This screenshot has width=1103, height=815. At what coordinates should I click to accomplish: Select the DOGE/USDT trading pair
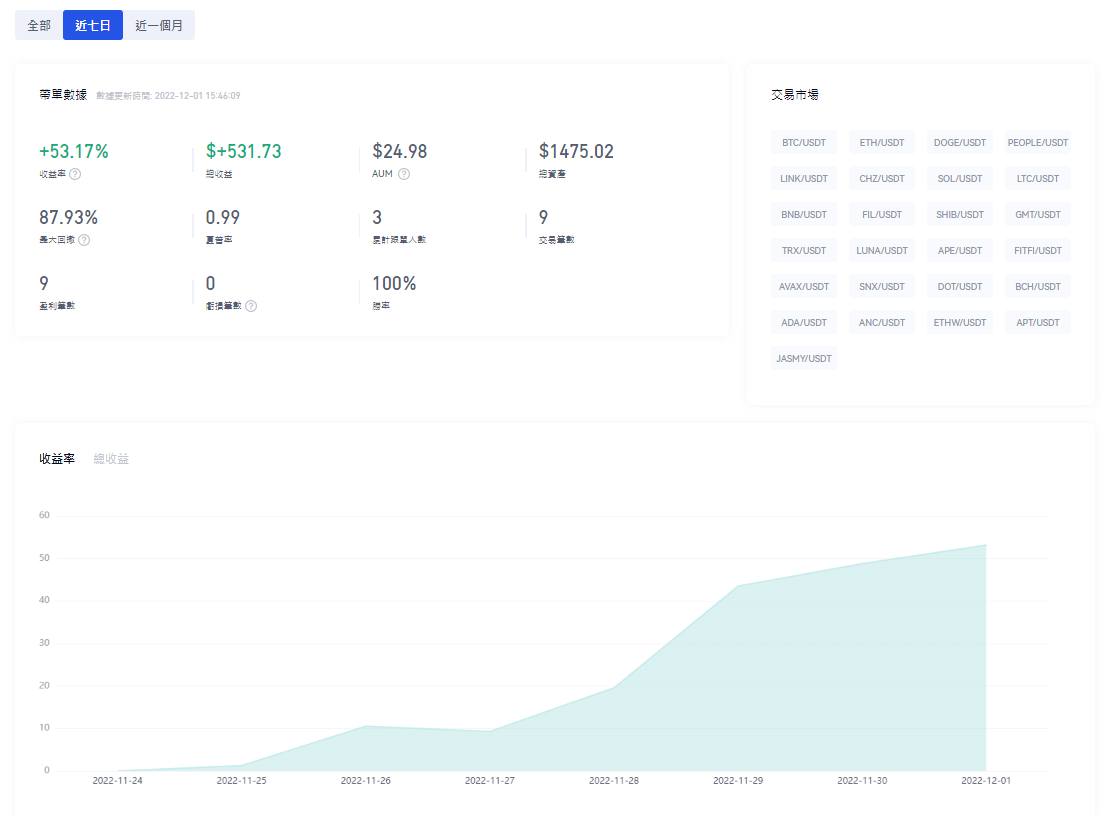tap(960, 143)
